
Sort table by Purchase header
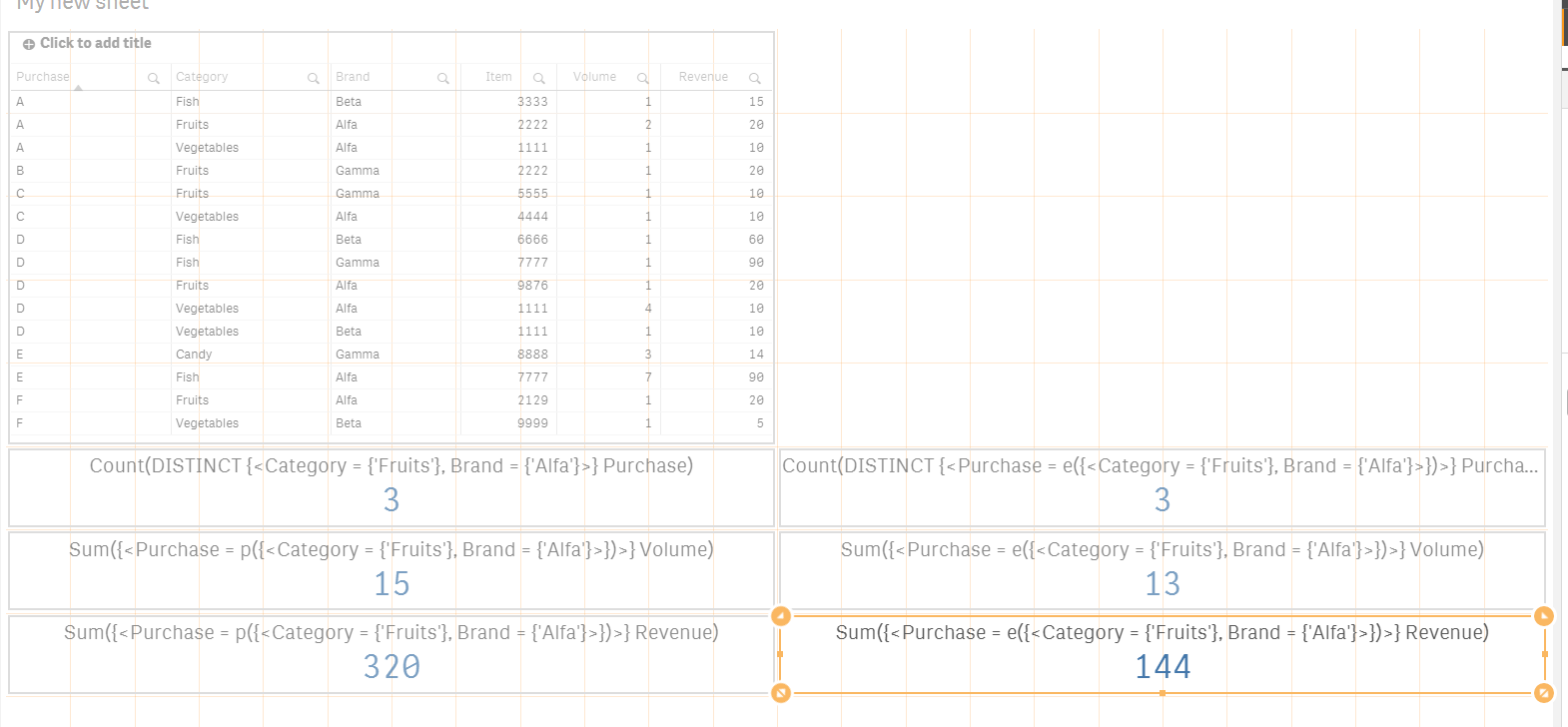pyautogui.click(x=43, y=77)
